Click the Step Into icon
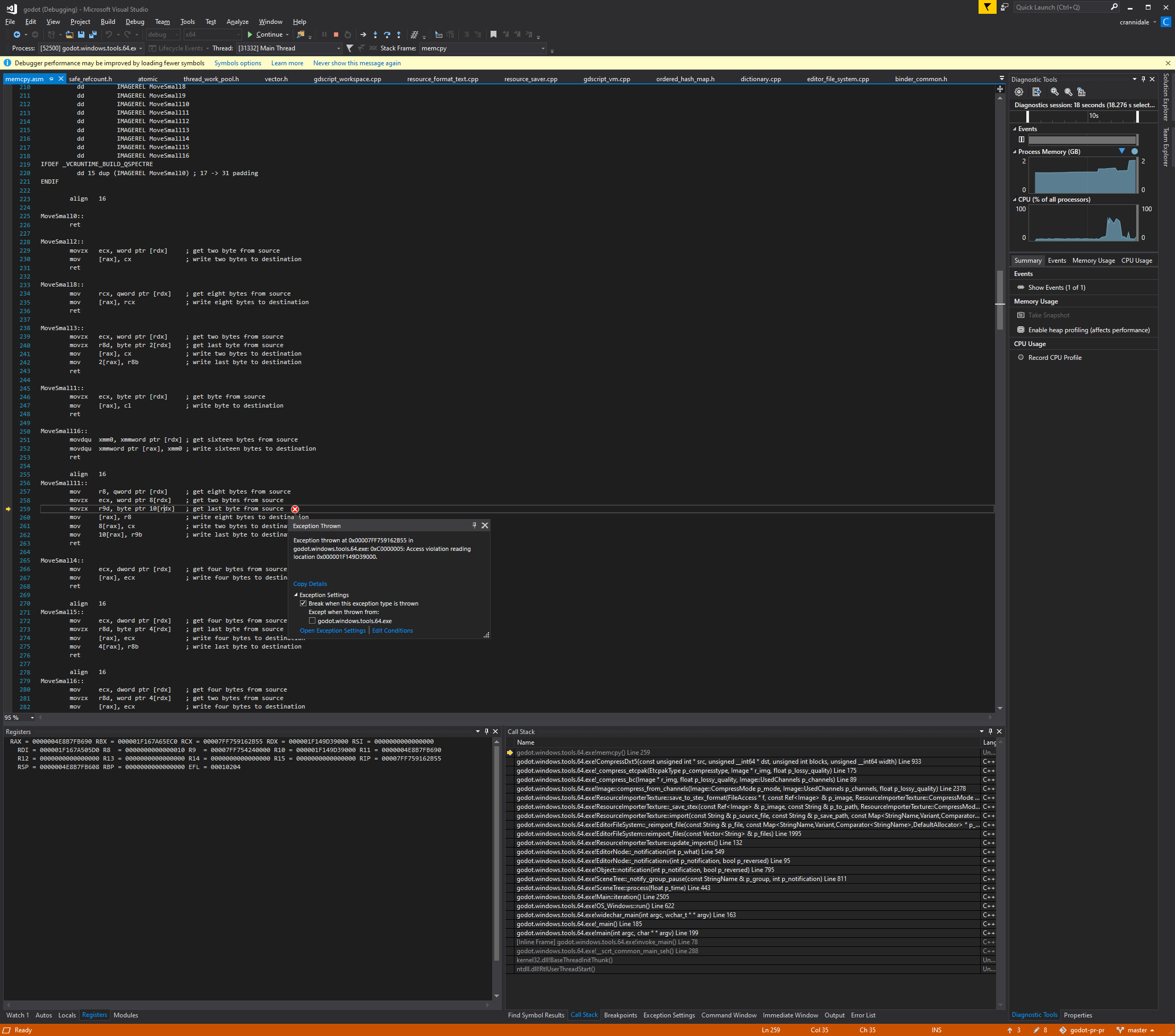 tap(375, 34)
